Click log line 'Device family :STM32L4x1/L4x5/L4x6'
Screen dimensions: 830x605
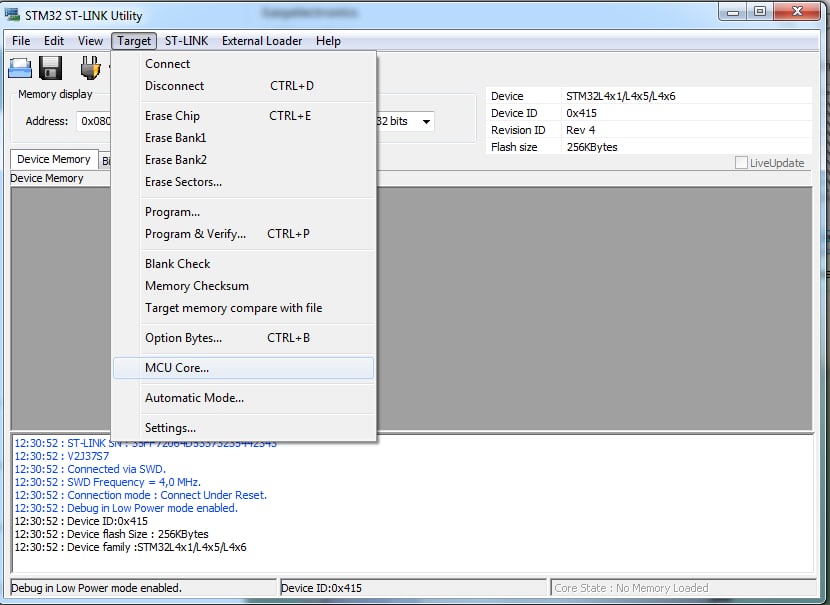coord(130,547)
